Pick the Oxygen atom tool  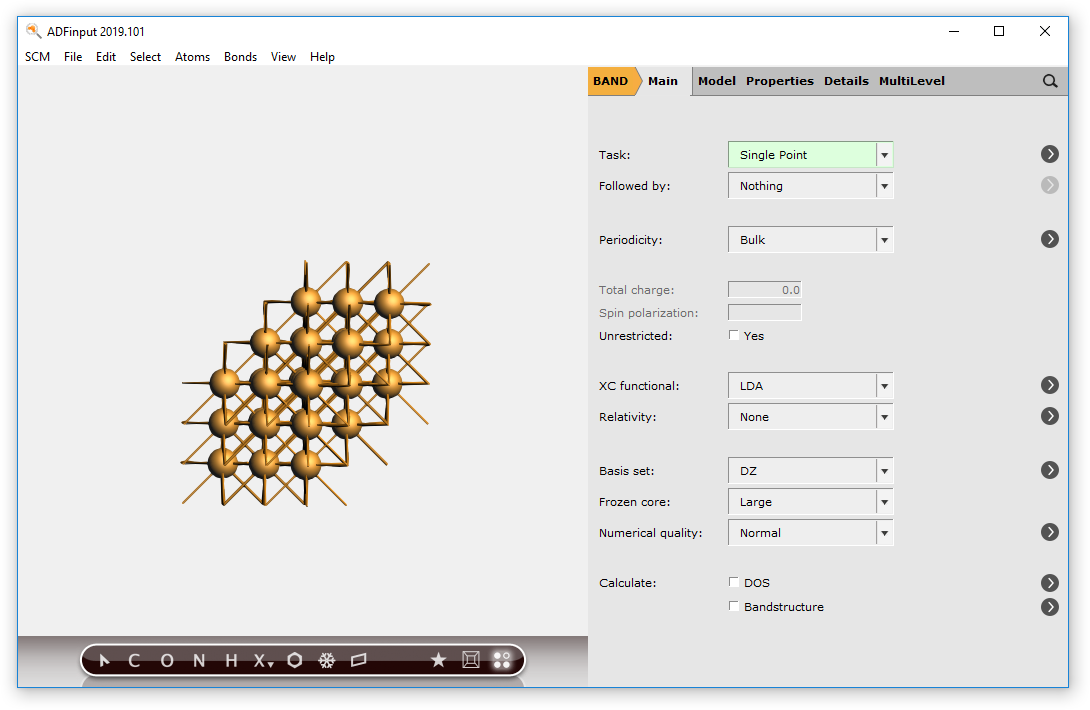[166, 660]
